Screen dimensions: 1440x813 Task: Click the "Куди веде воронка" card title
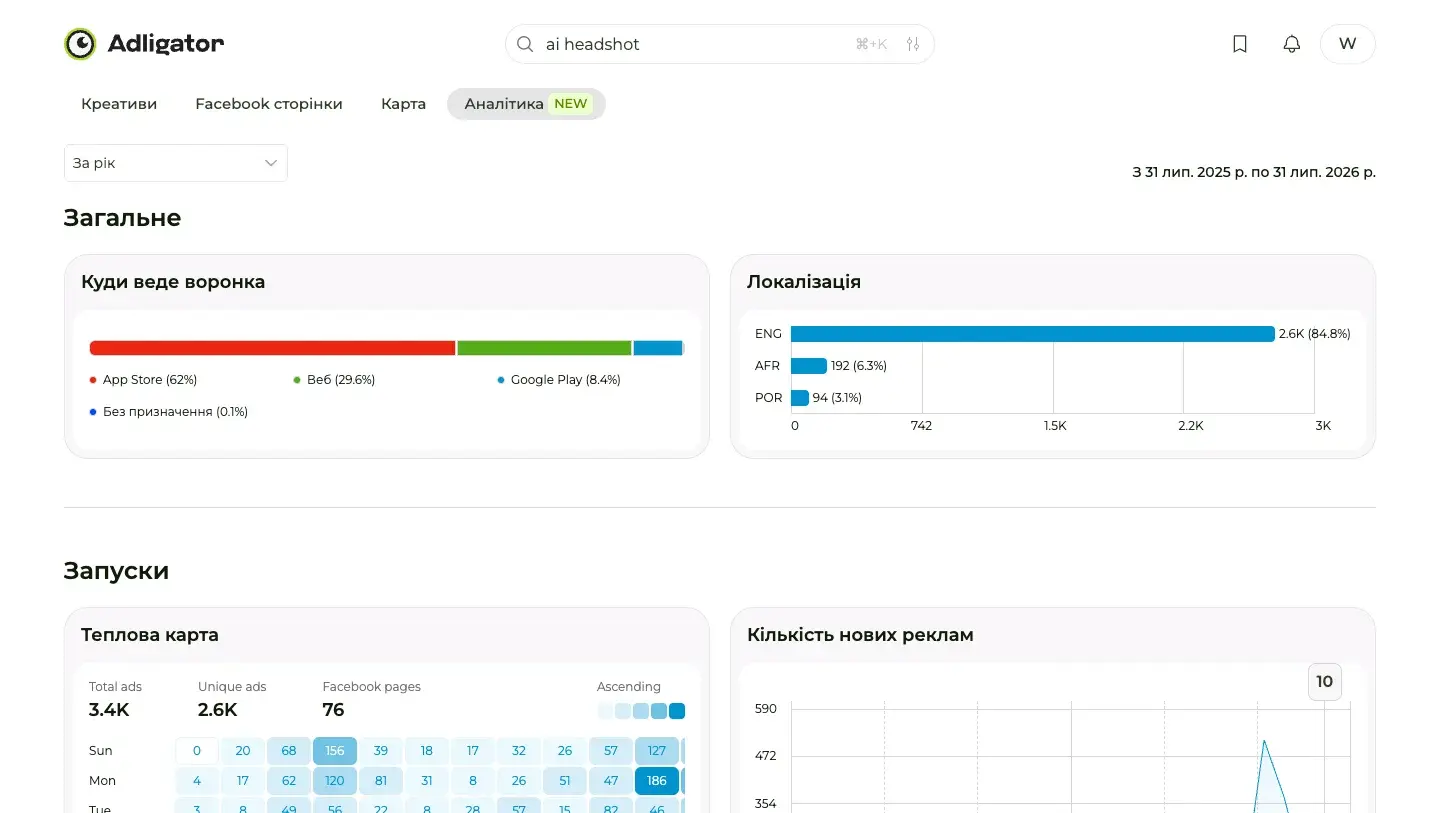173,282
